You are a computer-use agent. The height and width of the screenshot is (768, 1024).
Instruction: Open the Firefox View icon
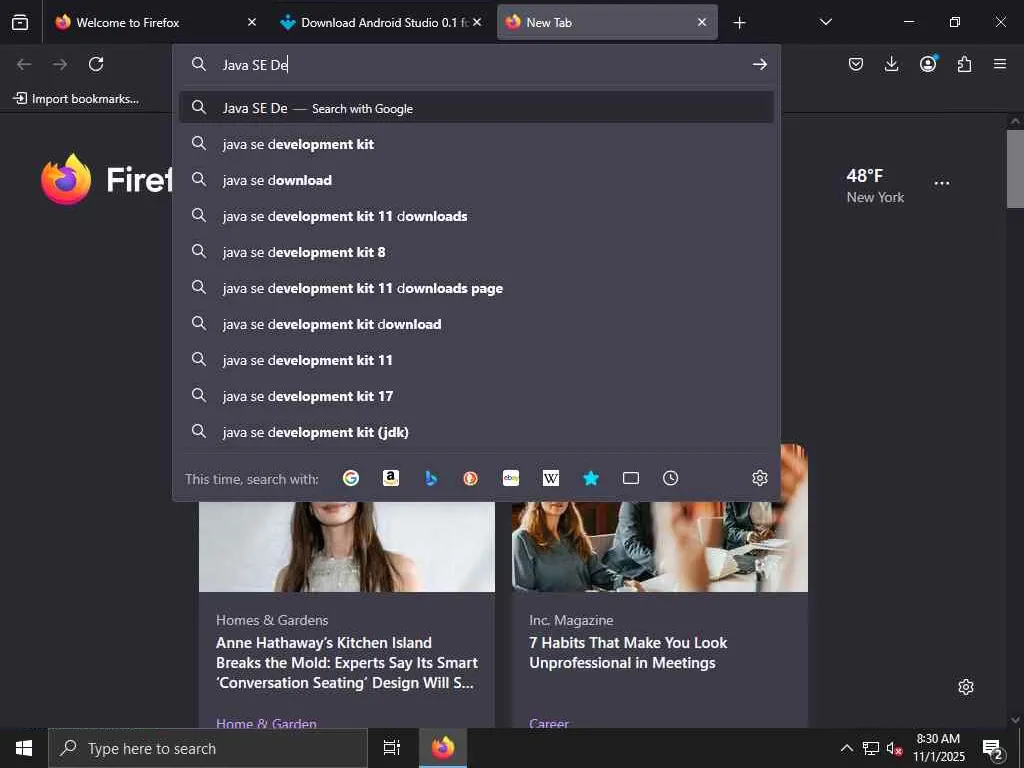20,22
